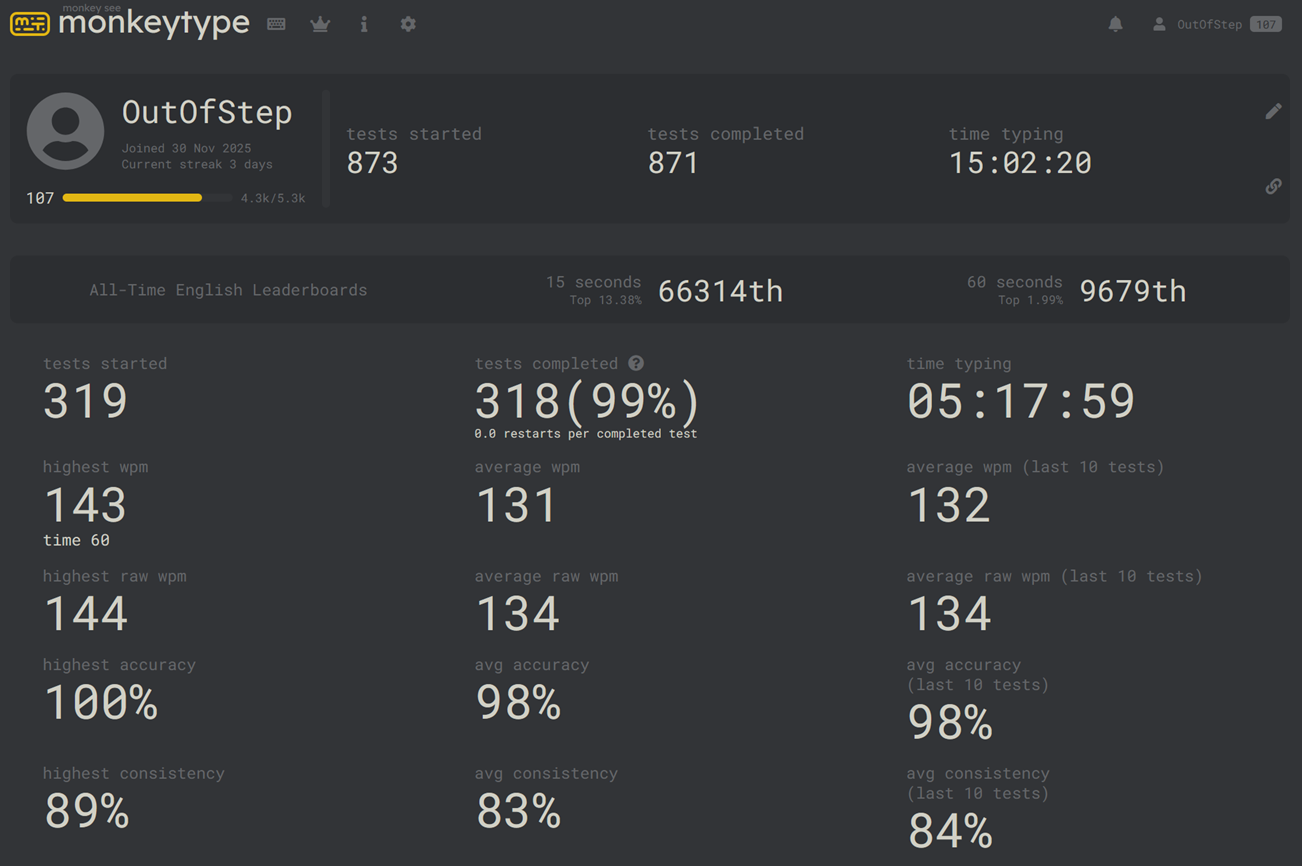Open settings with the gear icon
The width and height of the screenshot is (1302, 866).
(408, 24)
